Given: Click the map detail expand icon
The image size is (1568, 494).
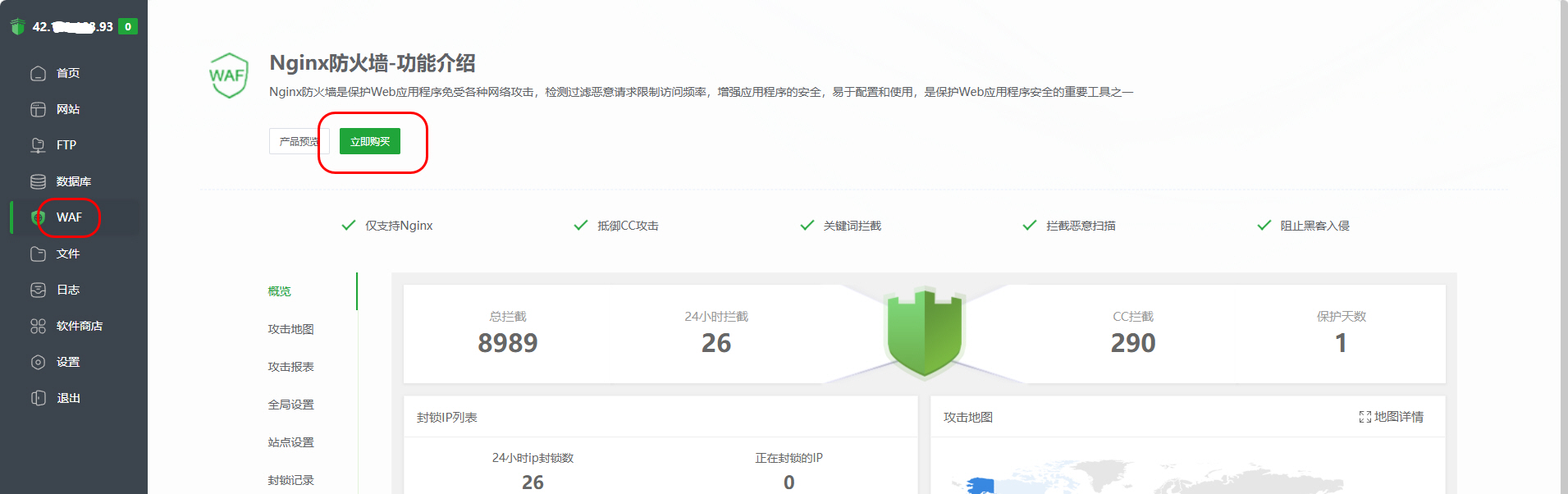Looking at the screenshot, I should click(1365, 417).
